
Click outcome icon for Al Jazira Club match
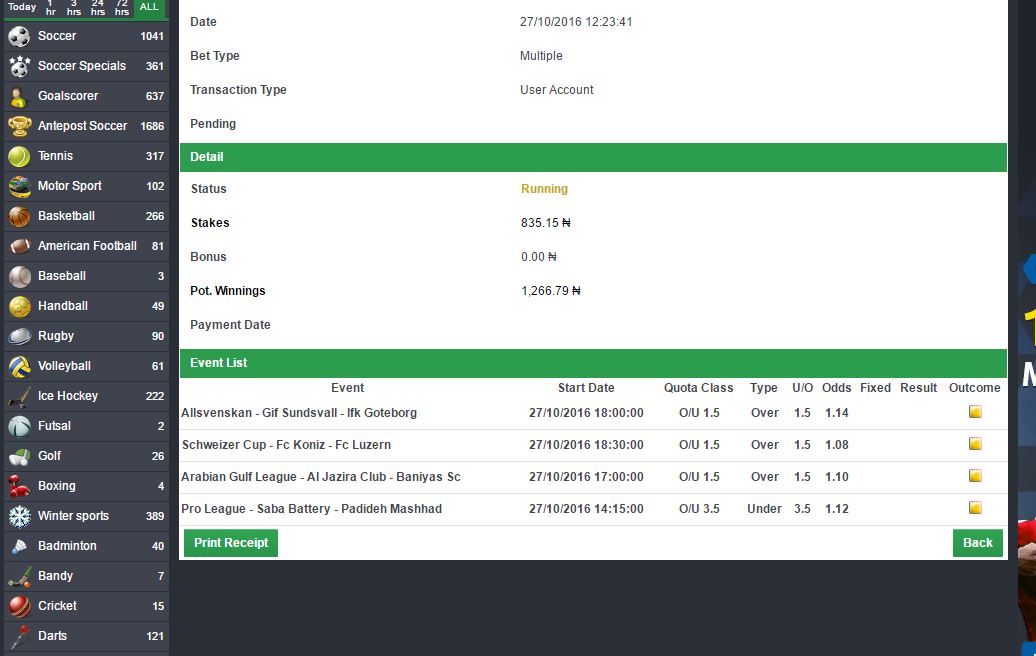975,476
